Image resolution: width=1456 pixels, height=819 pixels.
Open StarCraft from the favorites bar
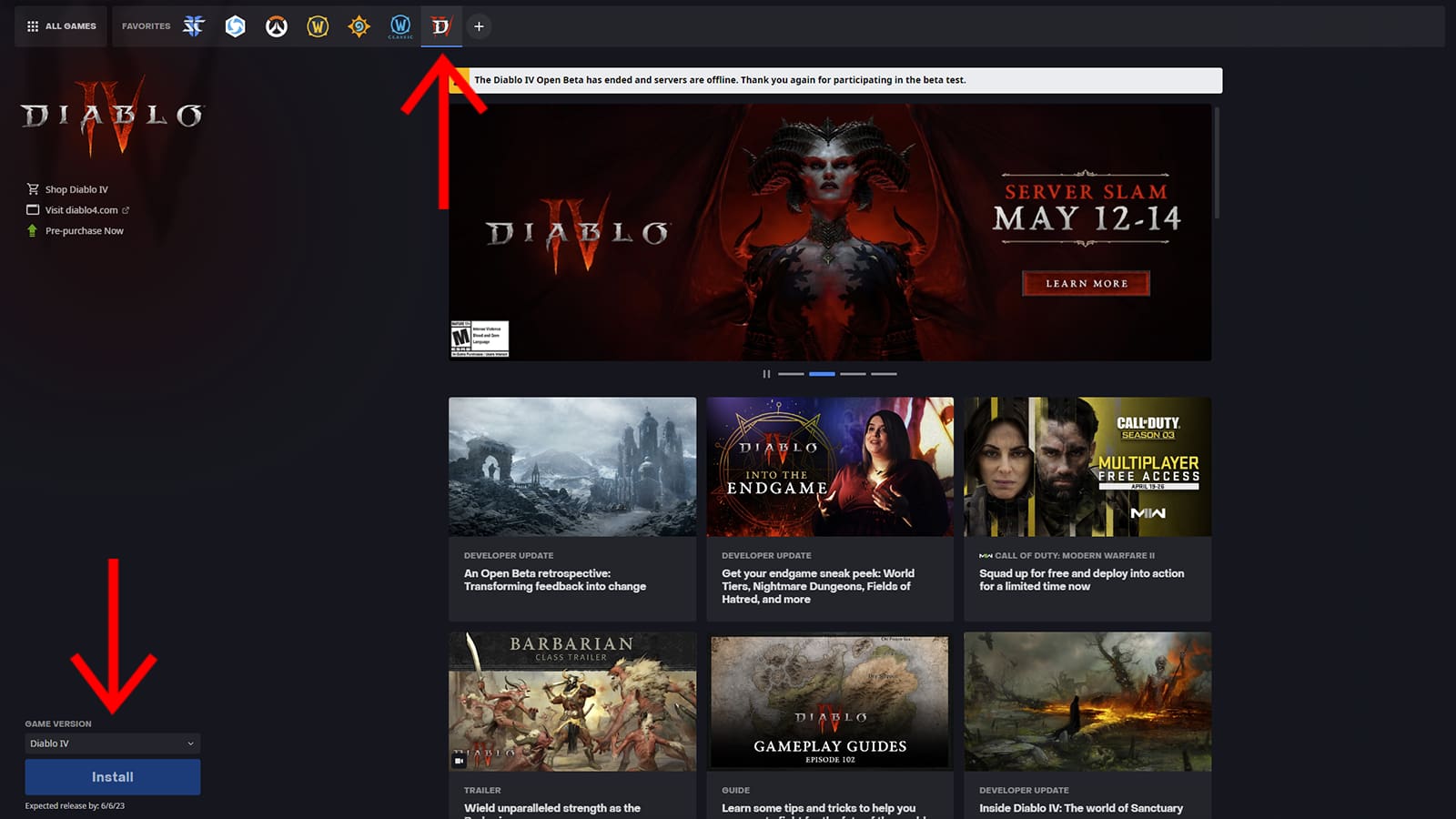click(192, 25)
